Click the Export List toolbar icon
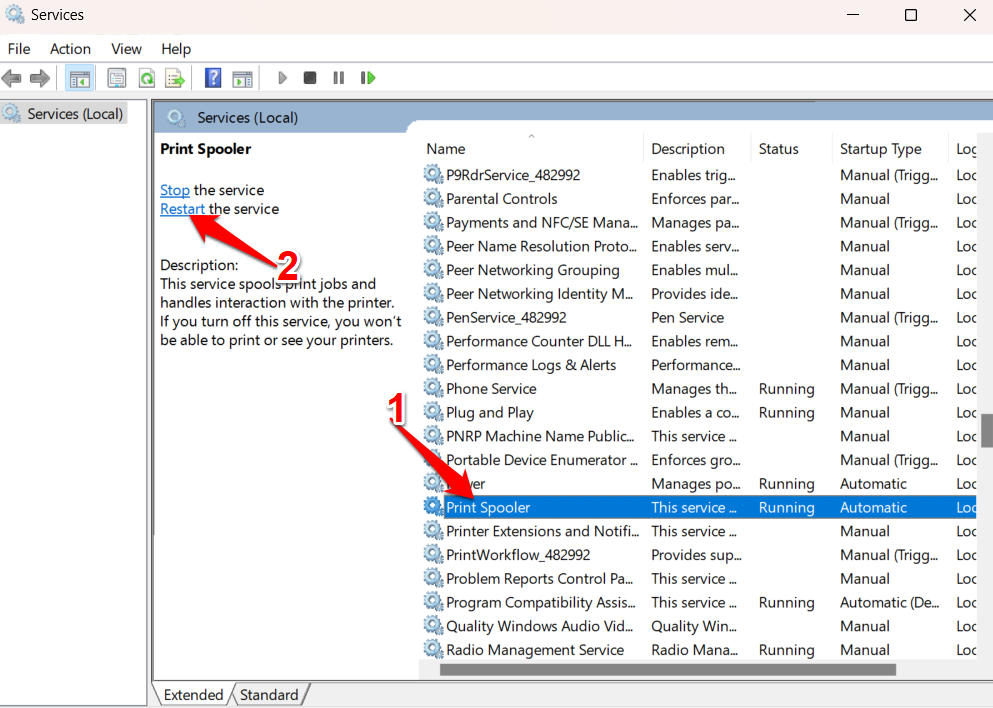993x708 pixels. click(x=175, y=78)
